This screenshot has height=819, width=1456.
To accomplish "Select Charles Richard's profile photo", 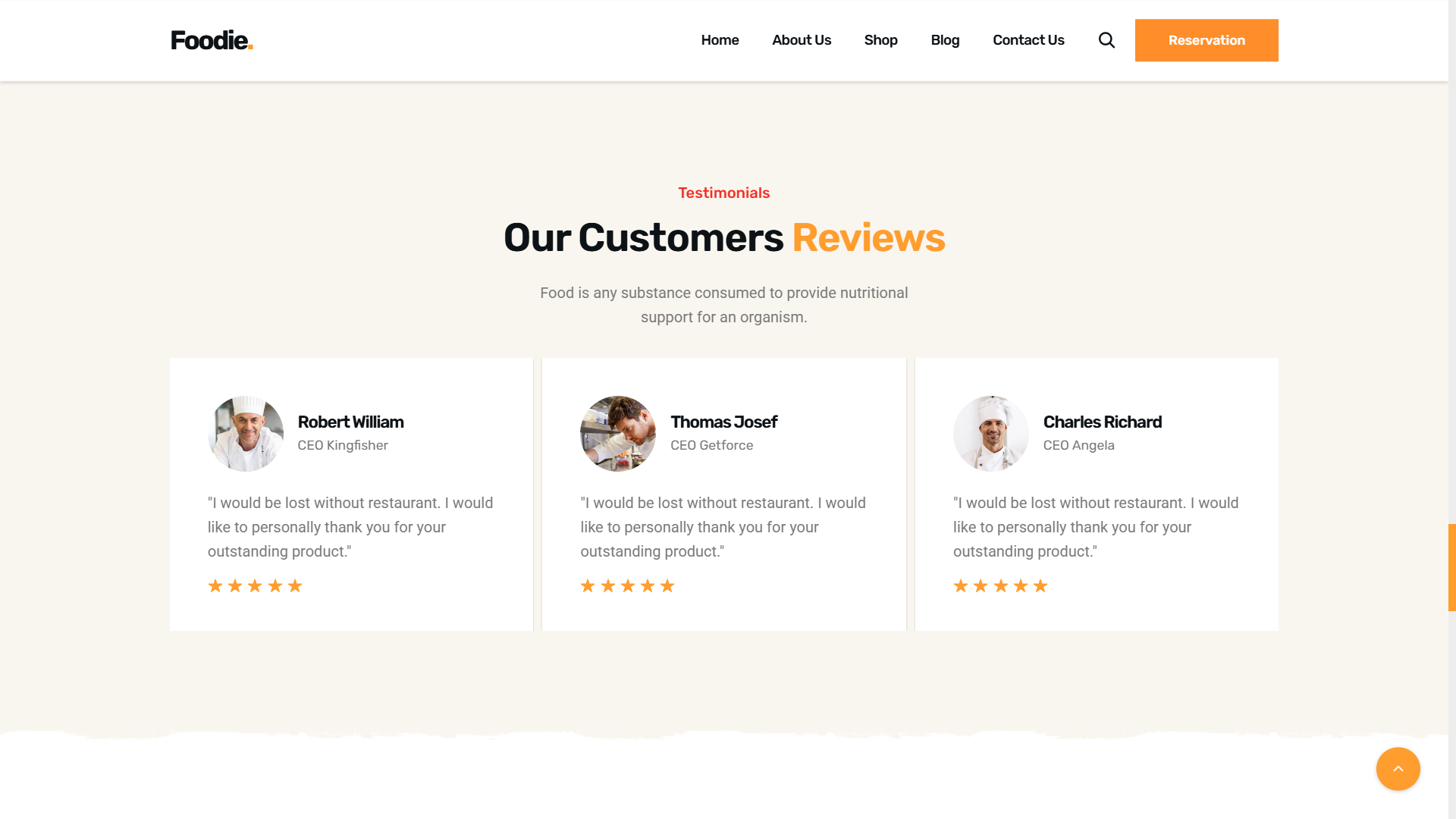I will tap(991, 434).
